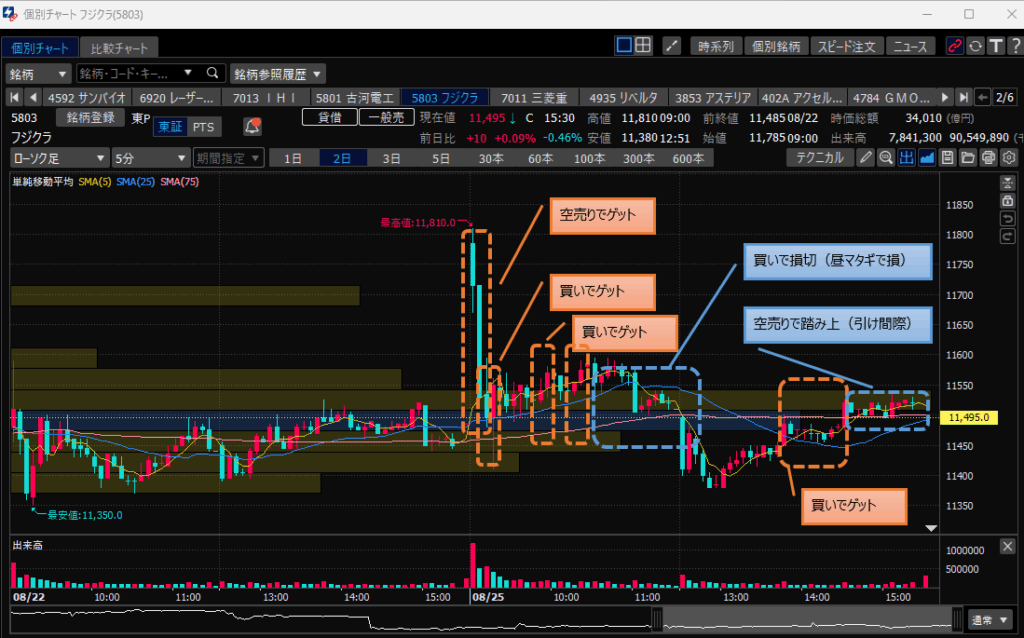Switch market to PTS
The height and width of the screenshot is (638, 1024).
[x=203, y=127]
